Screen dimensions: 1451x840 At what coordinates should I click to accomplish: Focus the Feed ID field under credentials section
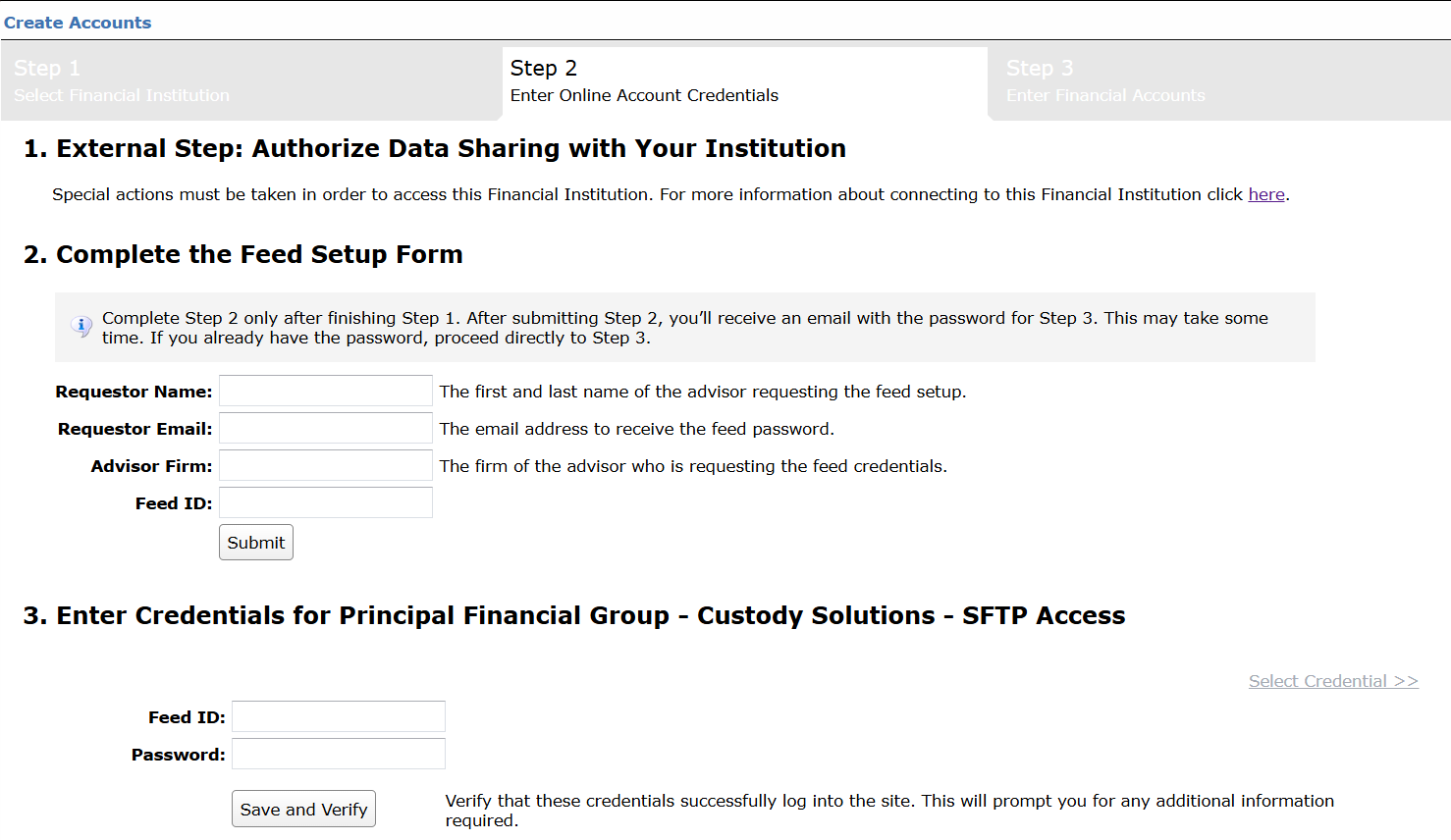point(338,716)
